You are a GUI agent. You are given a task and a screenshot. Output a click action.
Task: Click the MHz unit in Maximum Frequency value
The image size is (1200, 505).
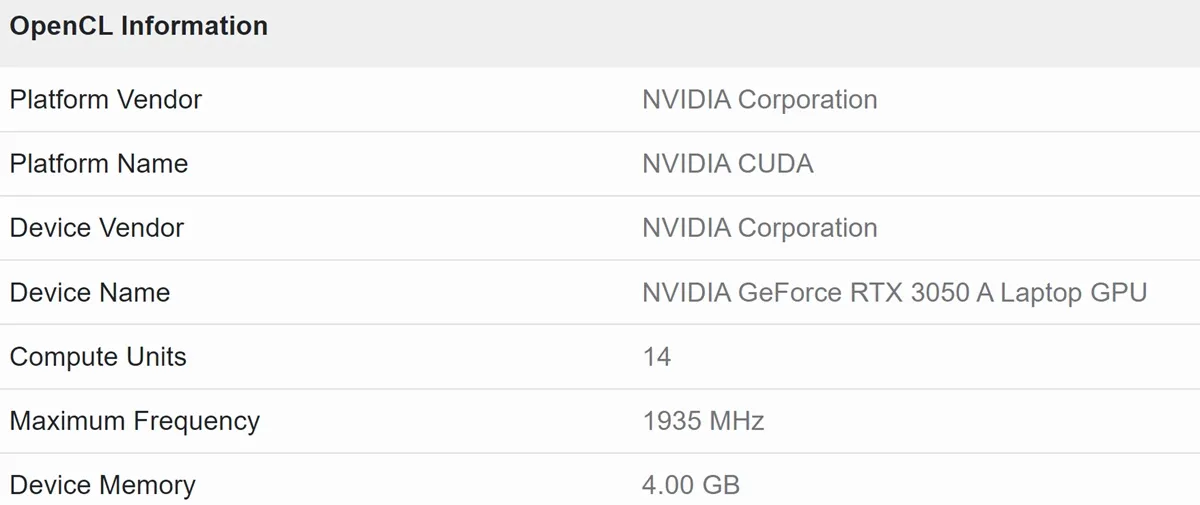(738, 421)
